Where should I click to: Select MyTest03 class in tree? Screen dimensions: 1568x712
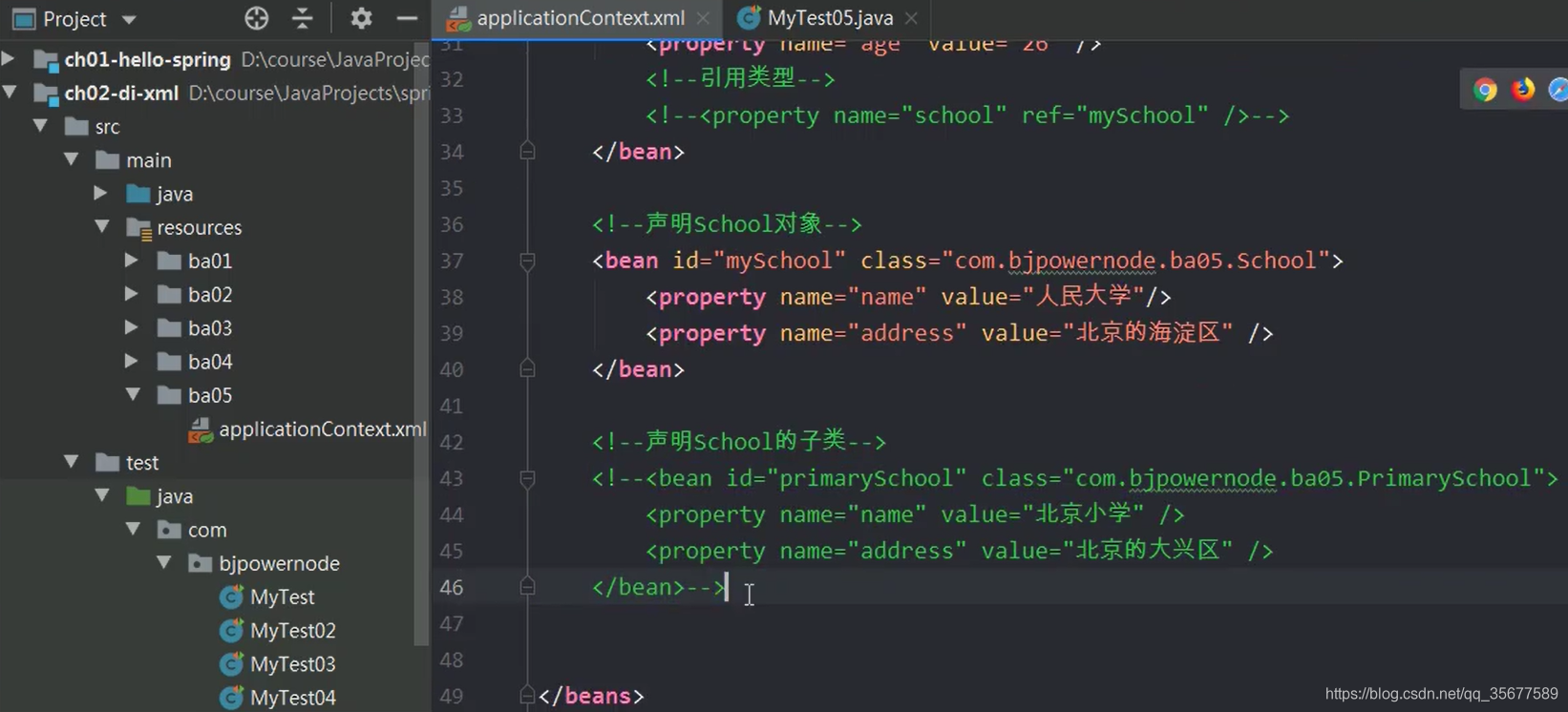tap(293, 664)
